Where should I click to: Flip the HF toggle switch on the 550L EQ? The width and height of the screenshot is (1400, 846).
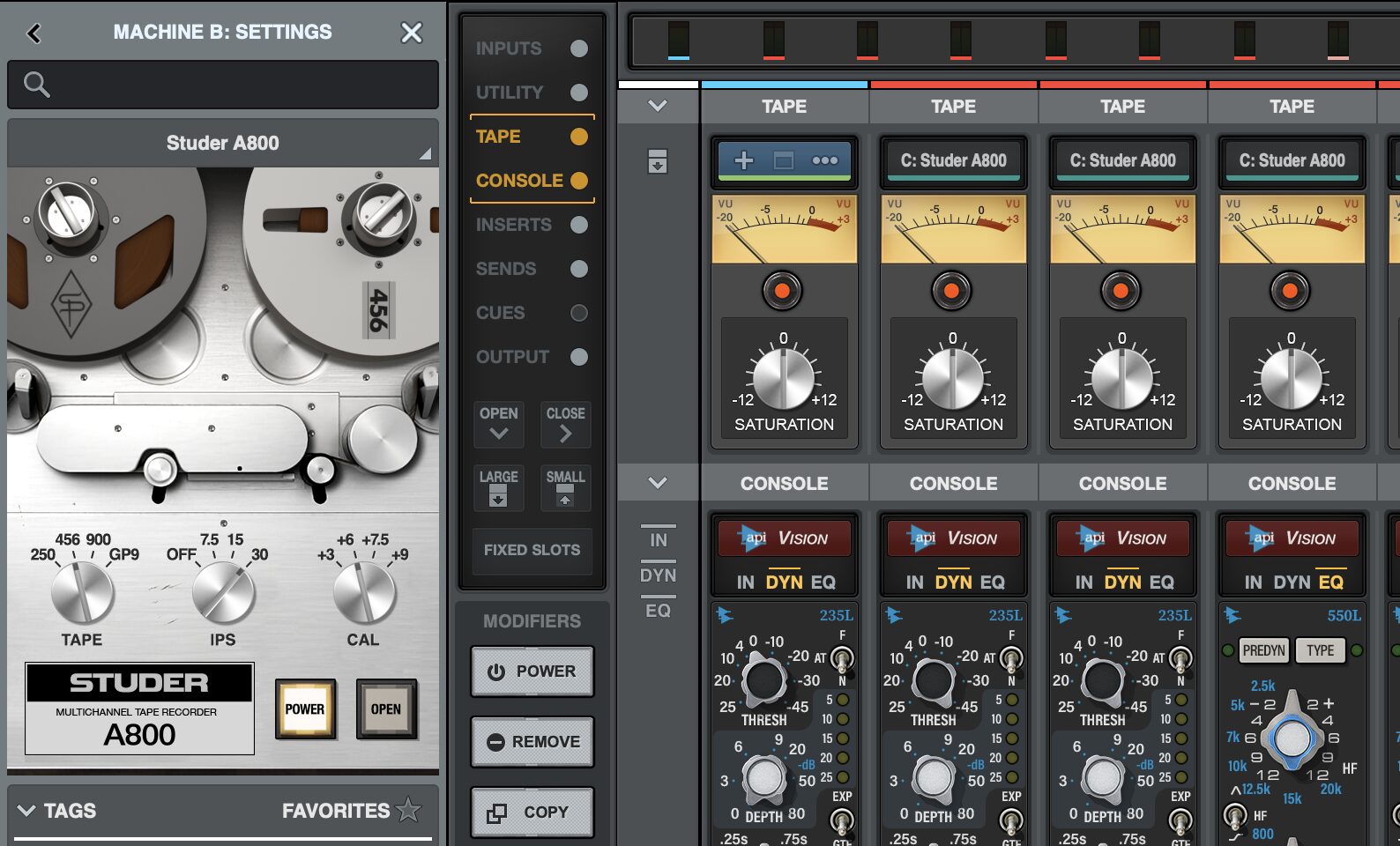pos(1236,816)
